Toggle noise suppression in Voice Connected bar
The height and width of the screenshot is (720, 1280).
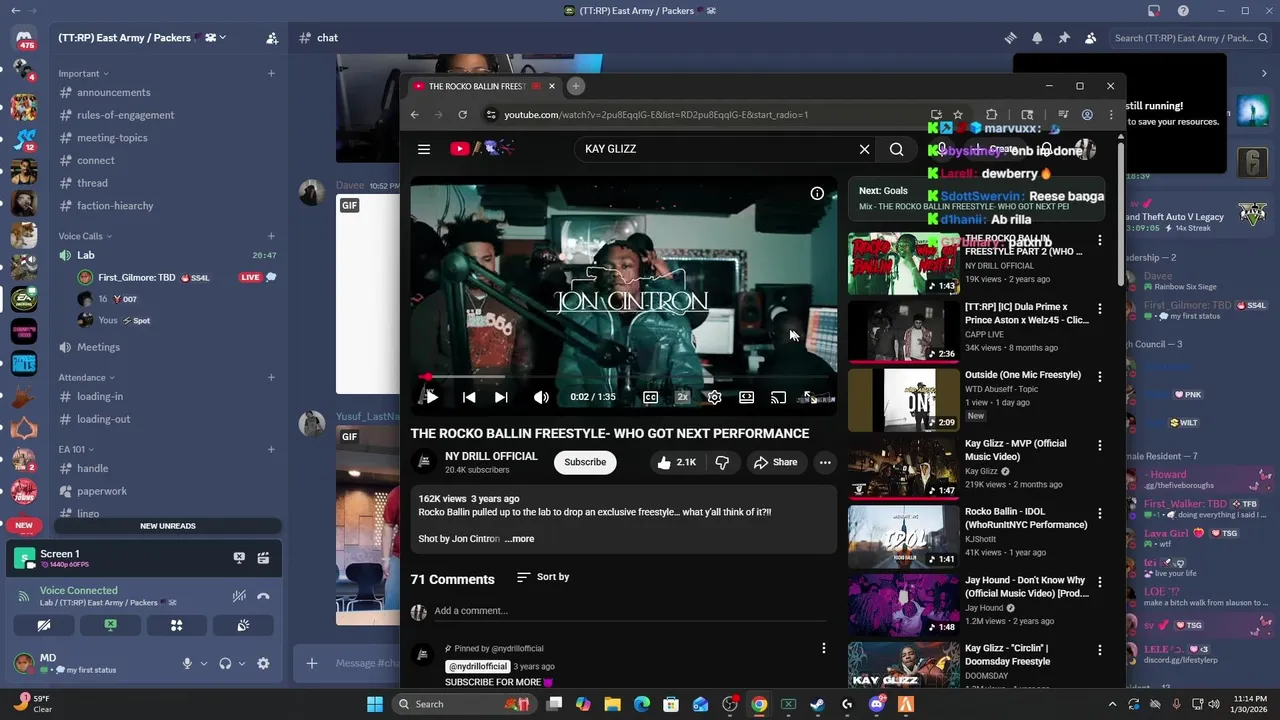(x=239, y=596)
